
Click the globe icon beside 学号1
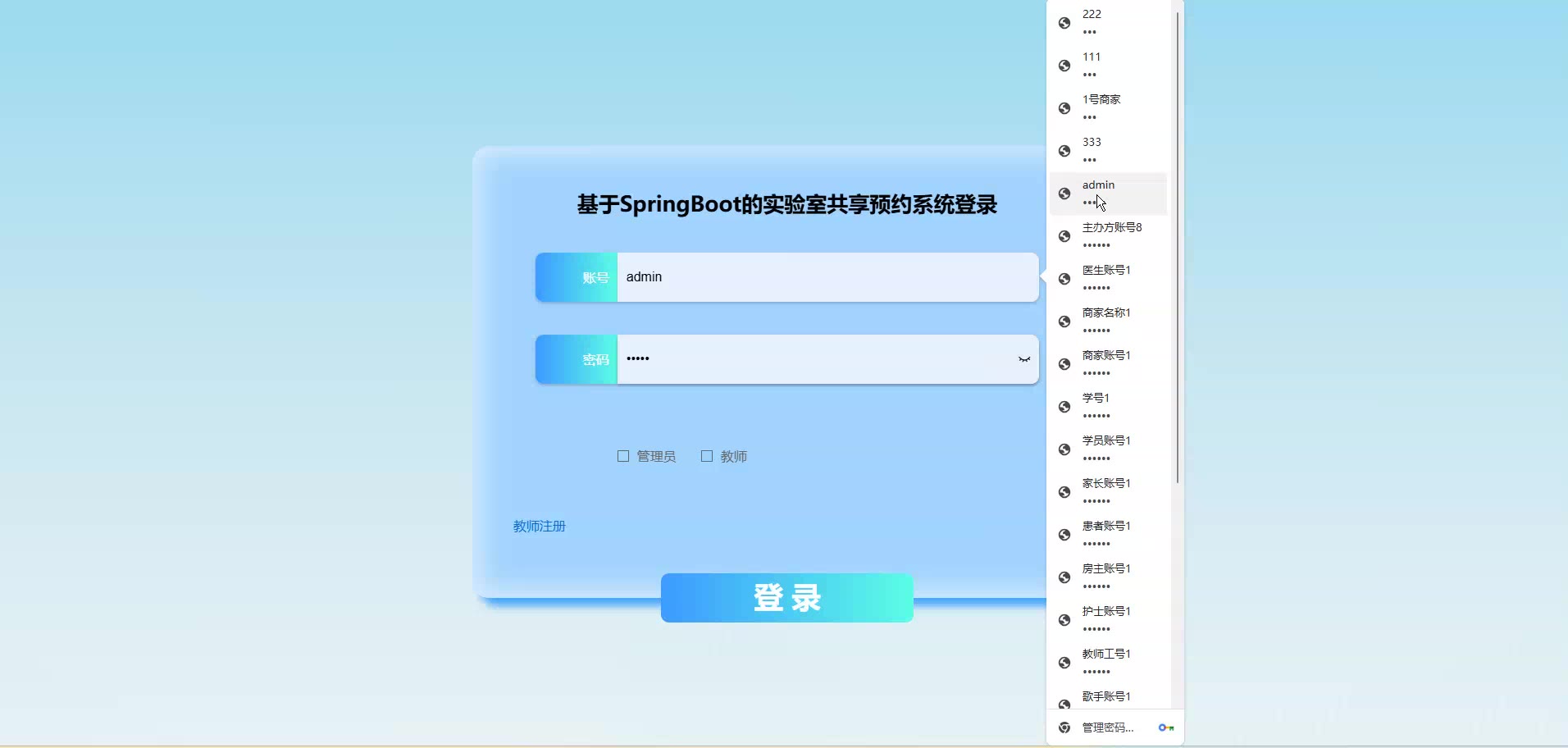[x=1064, y=407]
